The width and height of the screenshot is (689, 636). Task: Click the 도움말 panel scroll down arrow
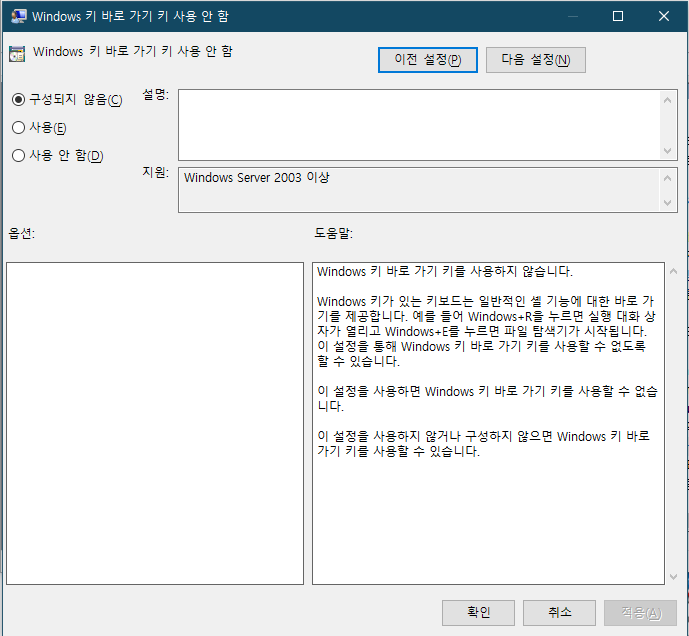pos(673,576)
